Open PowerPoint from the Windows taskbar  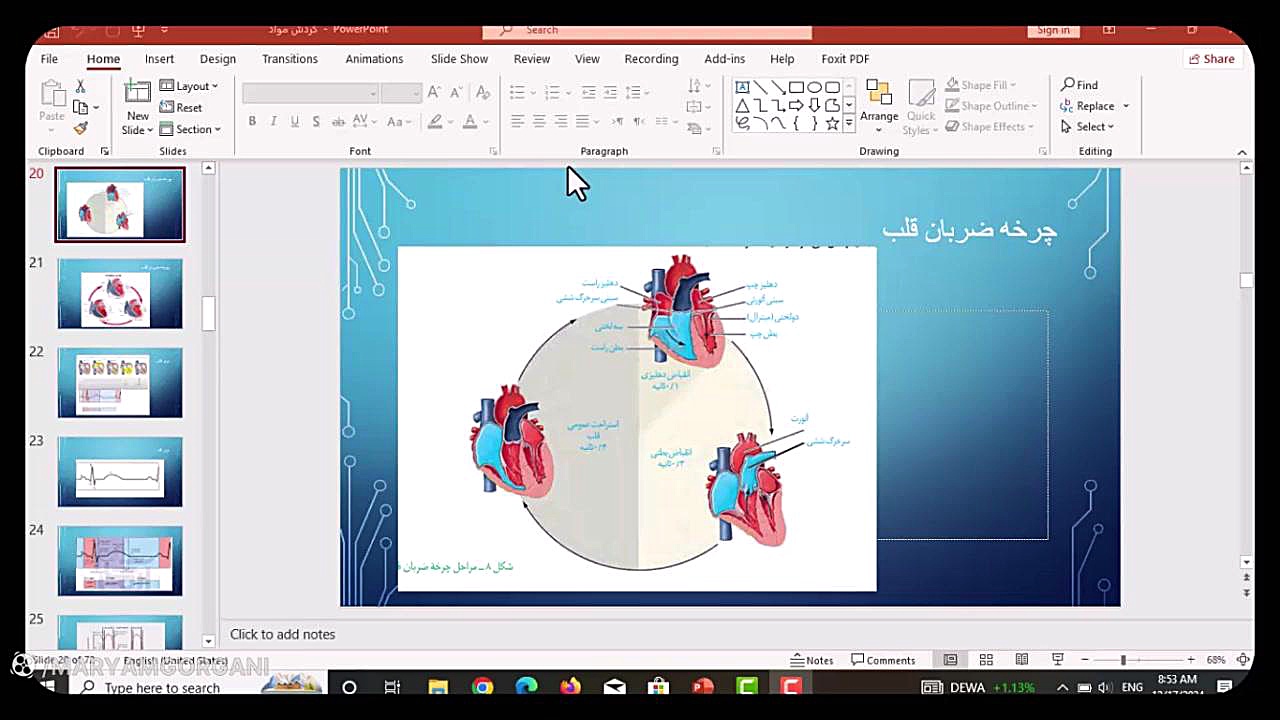coord(703,687)
